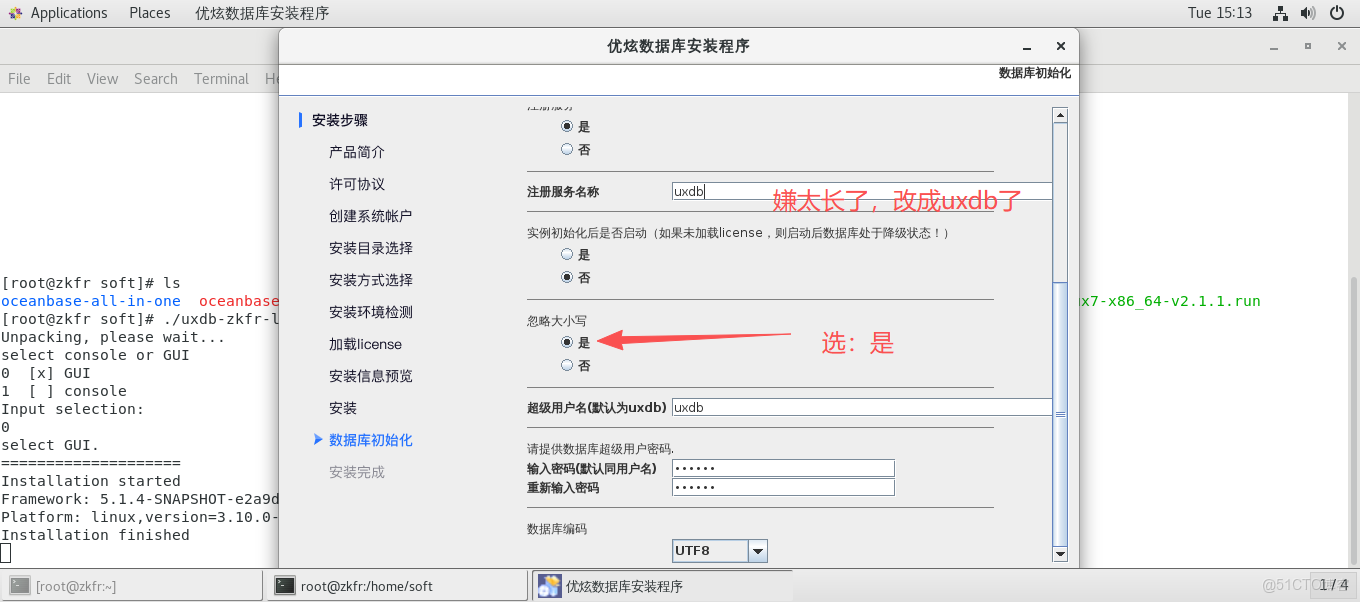Click workspace switcher 1 / 4
The height and width of the screenshot is (602, 1360).
tap(1332, 585)
